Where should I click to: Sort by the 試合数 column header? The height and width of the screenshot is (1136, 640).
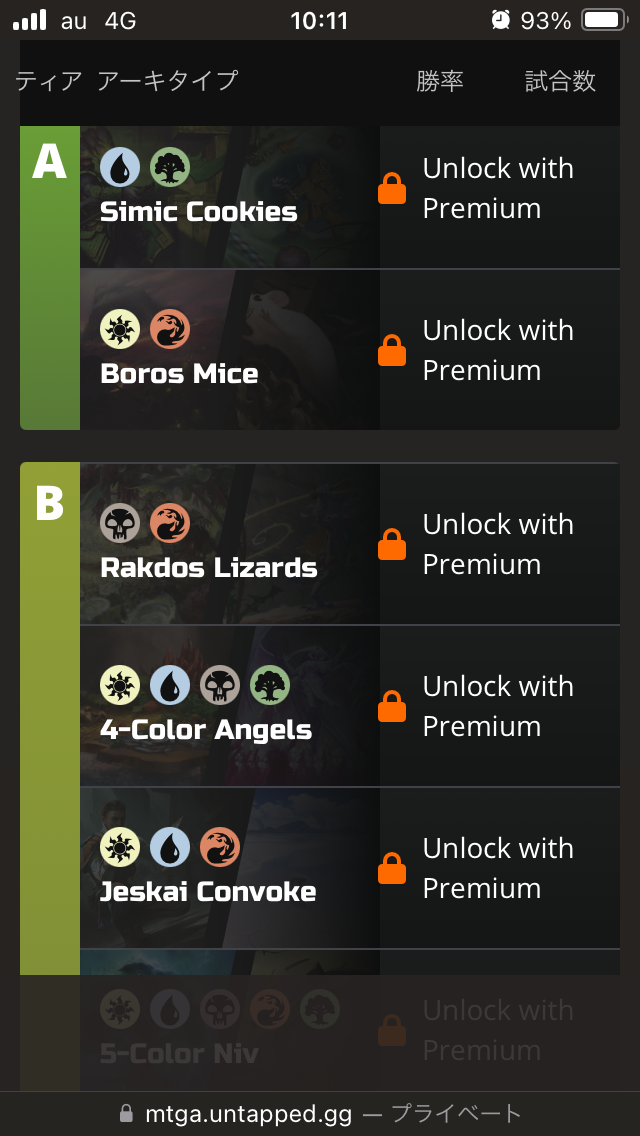pyautogui.click(x=560, y=81)
